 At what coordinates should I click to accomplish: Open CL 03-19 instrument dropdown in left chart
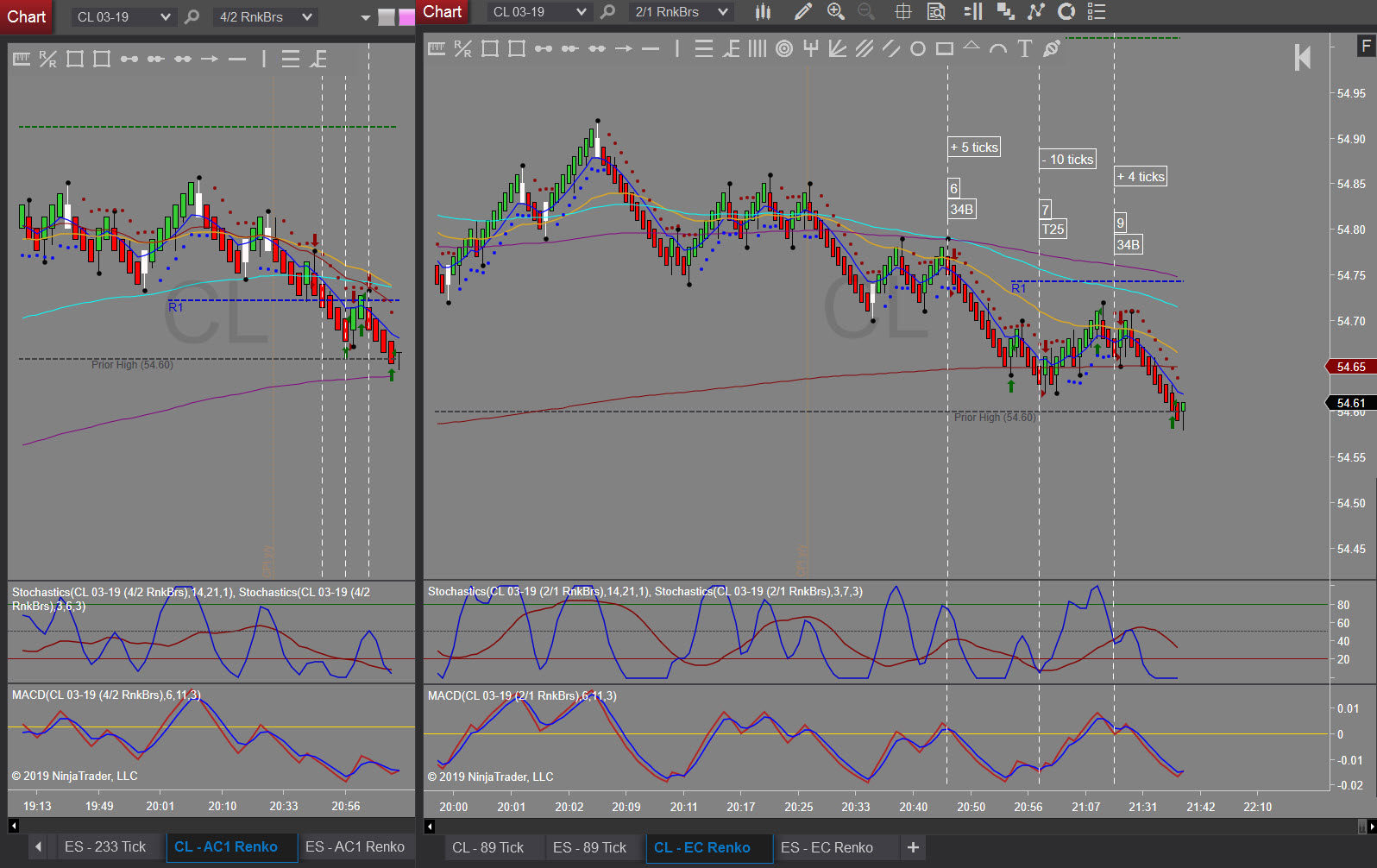coord(123,16)
